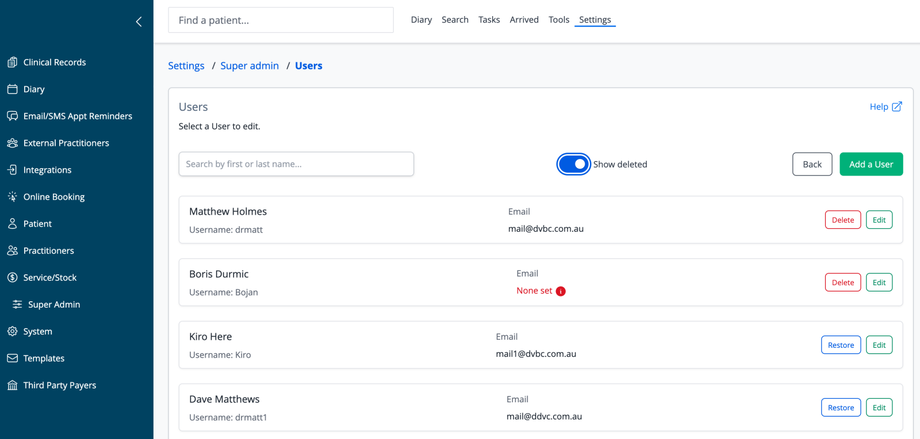Click the red warning icon beside None set
Image resolution: width=920 pixels, height=439 pixels.
click(x=561, y=291)
